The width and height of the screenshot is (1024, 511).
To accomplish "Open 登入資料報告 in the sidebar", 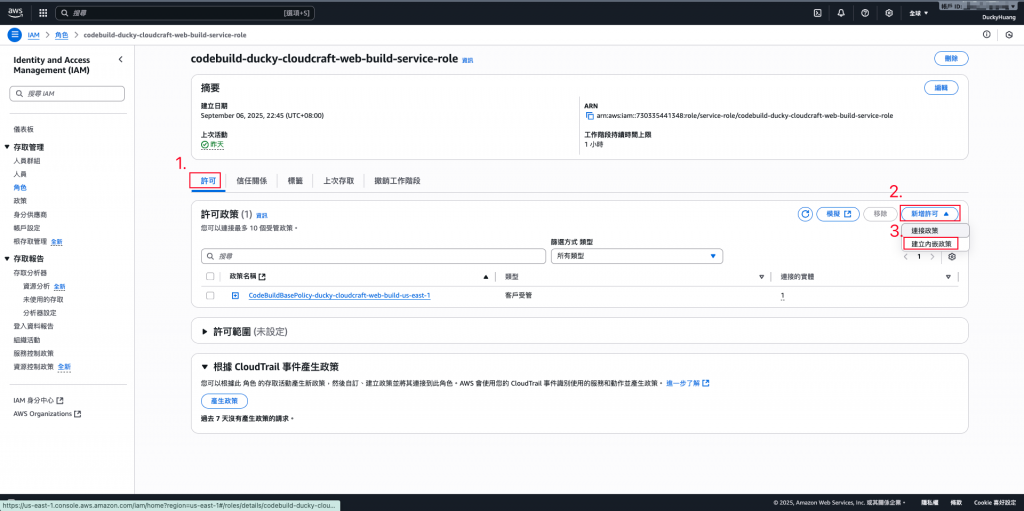I will (x=33, y=326).
